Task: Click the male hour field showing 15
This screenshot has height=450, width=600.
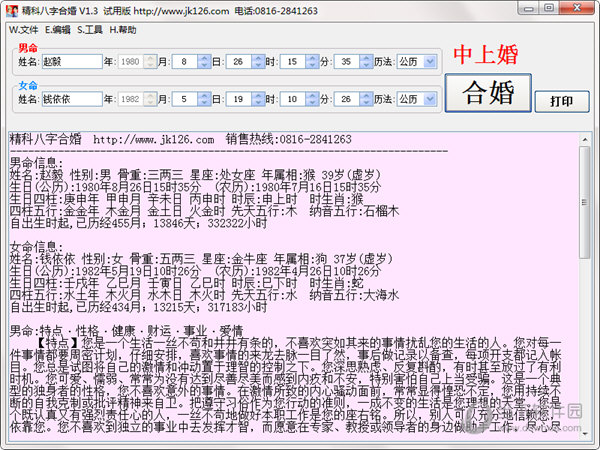Action: point(292,62)
